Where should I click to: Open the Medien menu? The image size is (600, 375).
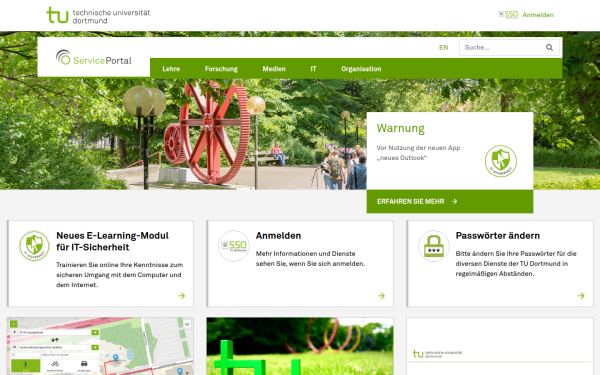tap(274, 69)
